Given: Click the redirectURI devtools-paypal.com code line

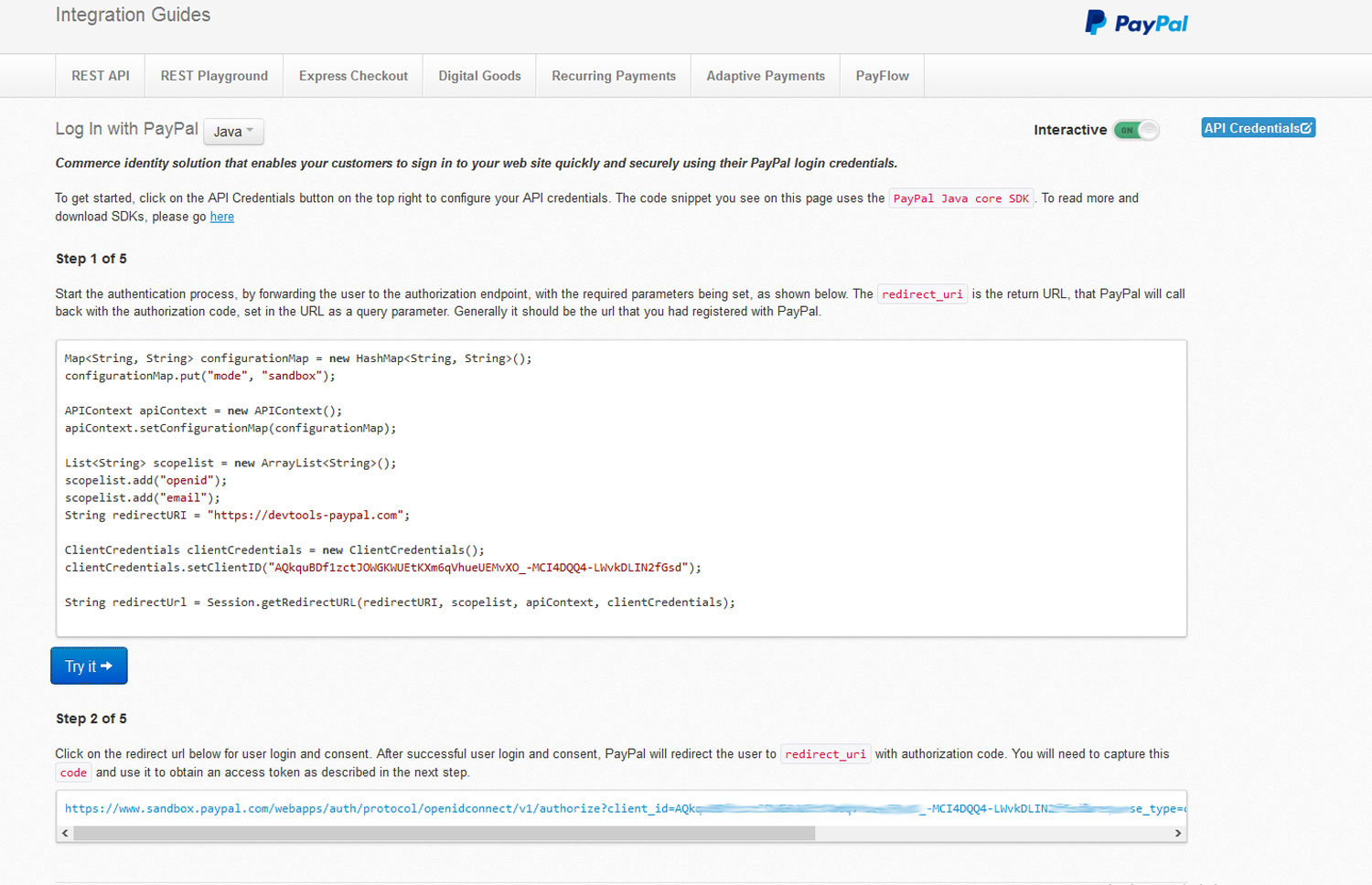Looking at the screenshot, I should (x=238, y=516).
